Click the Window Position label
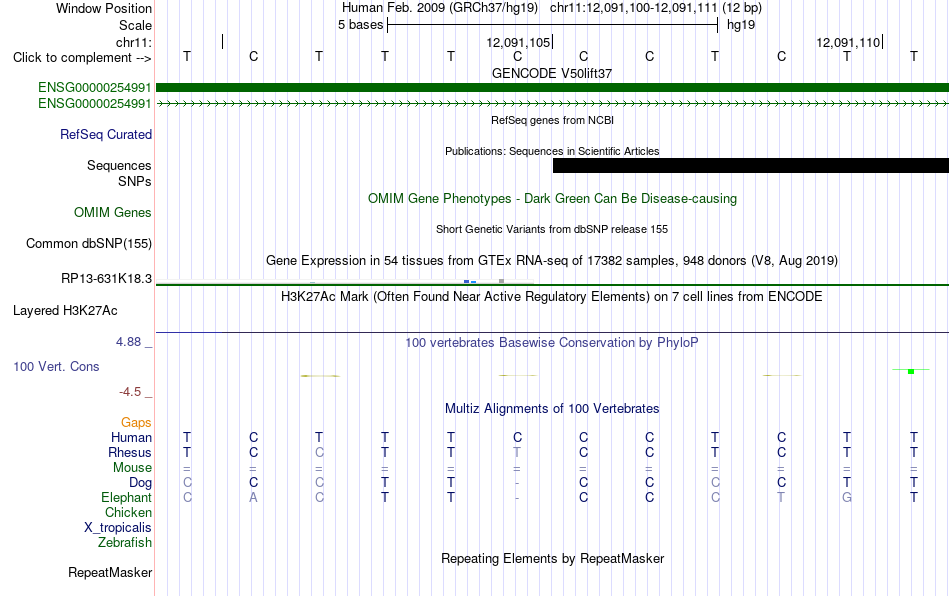This screenshot has width=950, height=596. (104, 8)
